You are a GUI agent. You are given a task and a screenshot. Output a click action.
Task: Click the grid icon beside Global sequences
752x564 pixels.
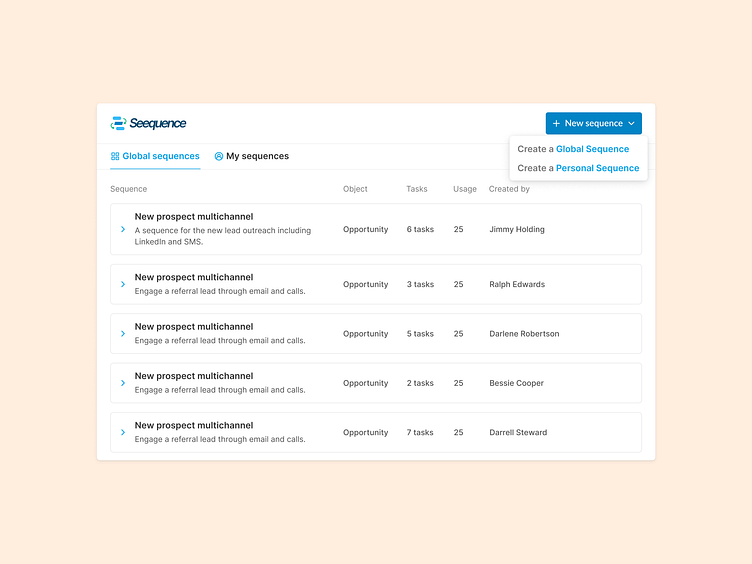pyautogui.click(x=115, y=156)
